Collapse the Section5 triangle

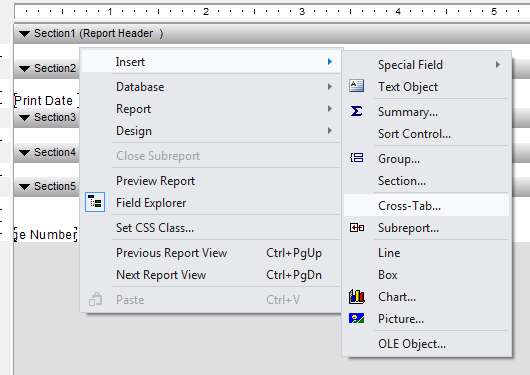coord(24,186)
